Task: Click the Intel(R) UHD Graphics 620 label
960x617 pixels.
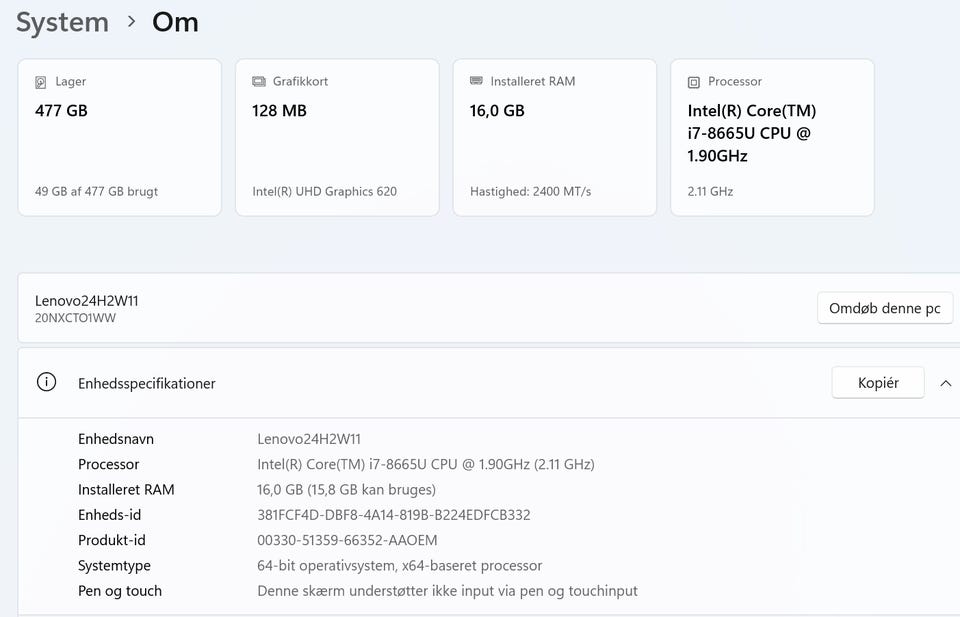Action: [x=324, y=191]
